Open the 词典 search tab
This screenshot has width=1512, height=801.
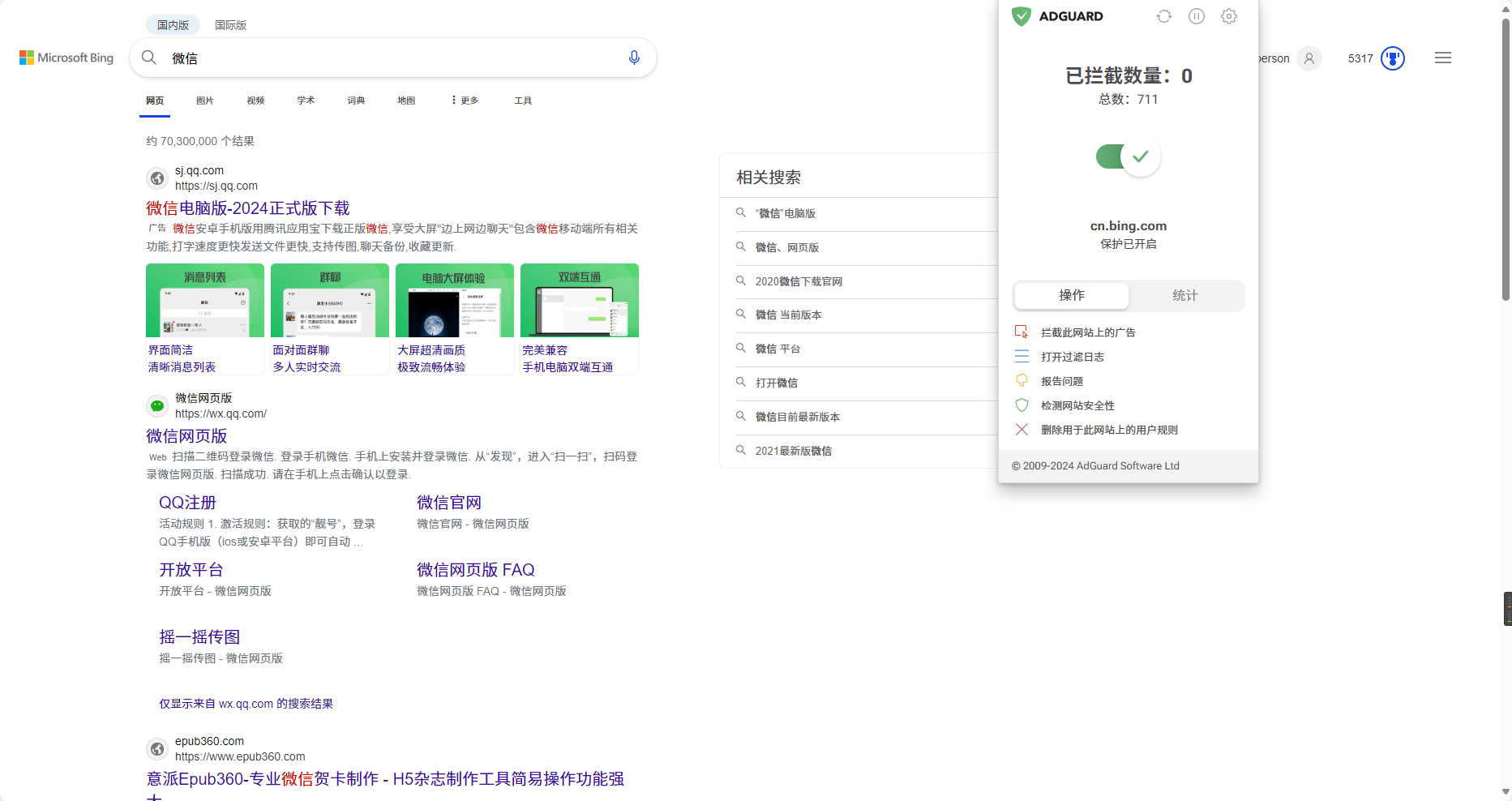pos(356,101)
